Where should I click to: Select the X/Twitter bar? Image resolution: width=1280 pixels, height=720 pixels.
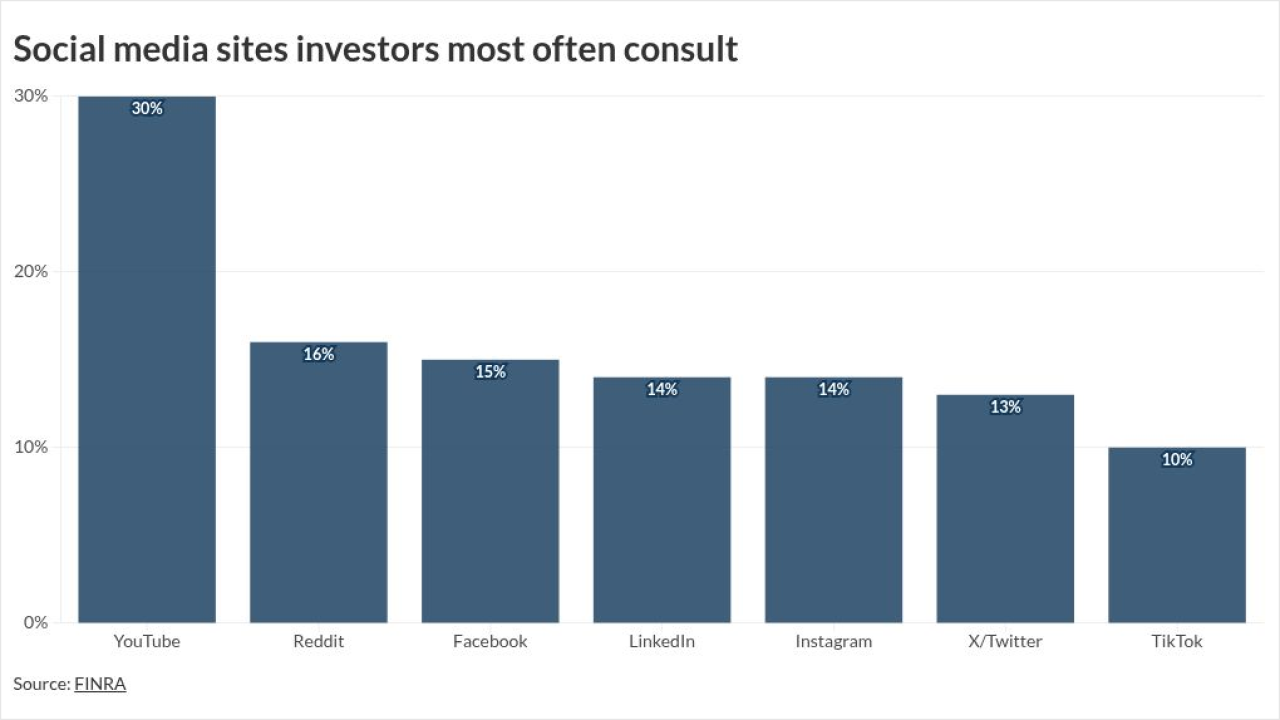(1005, 508)
